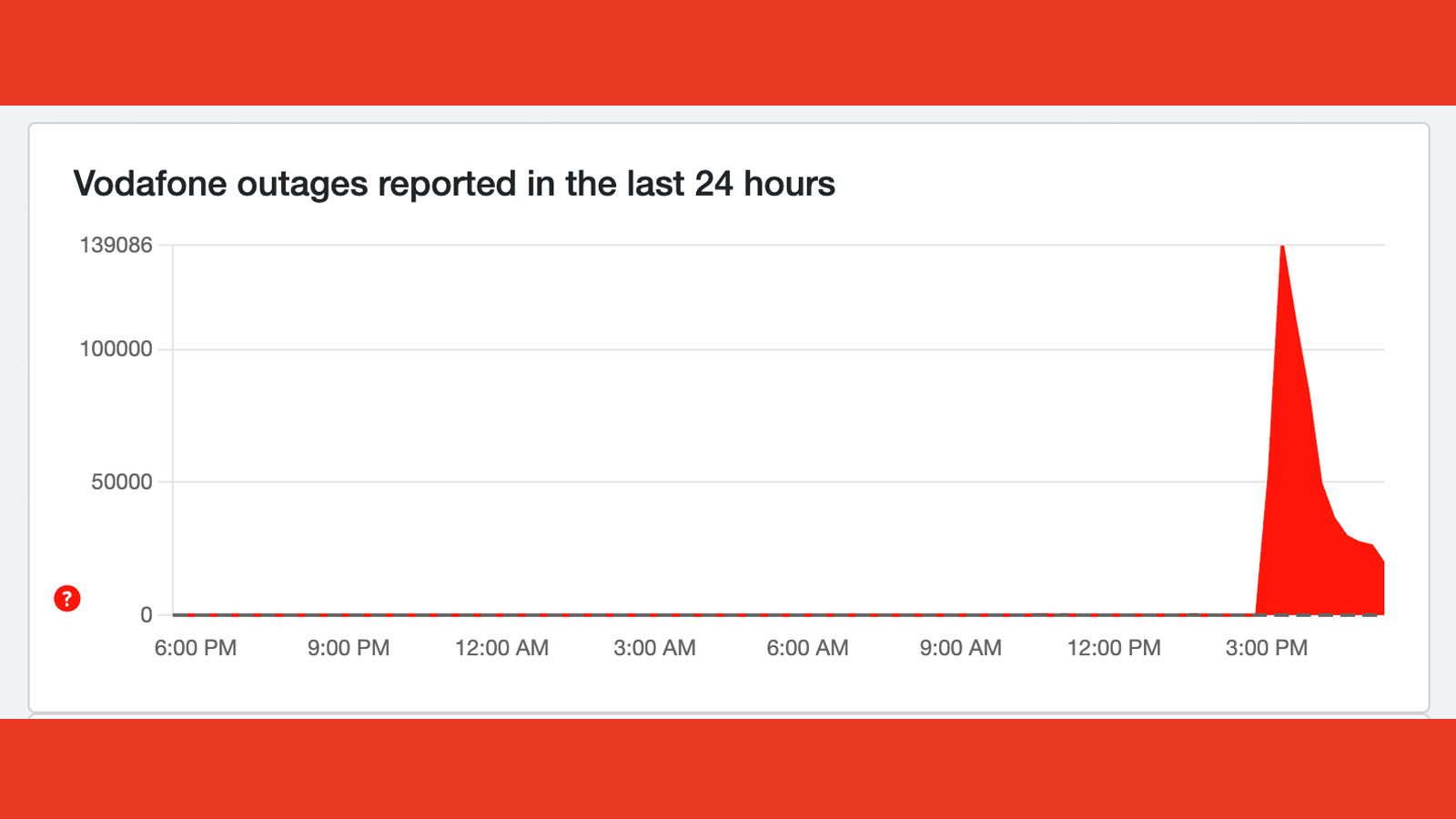Click the red question mark help icon
The width and height of the screenshot is (1456, 819).
(67, 599)
